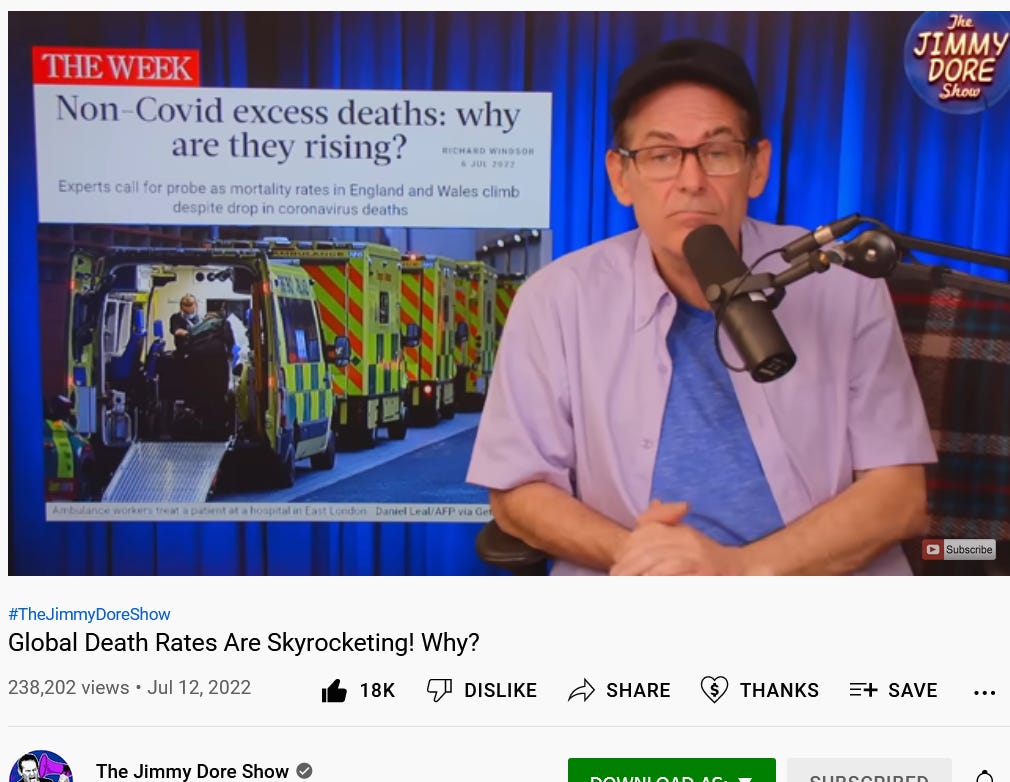Click the video title 'Global Death Rates Are Skyrocketing! Why?'
This screenshot has height=782, width=1010.
click(x=243, y=643)
